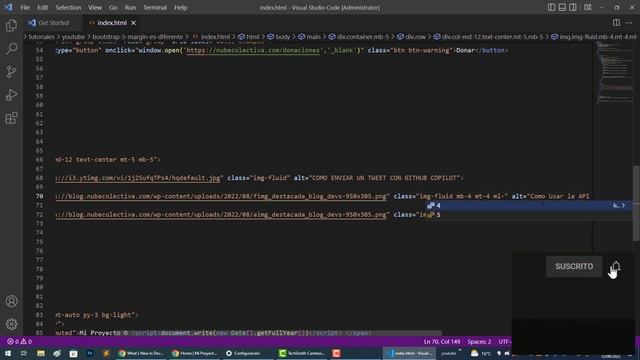
Task: Close the index.html editor tab
Action: click(x=133, y=23)
